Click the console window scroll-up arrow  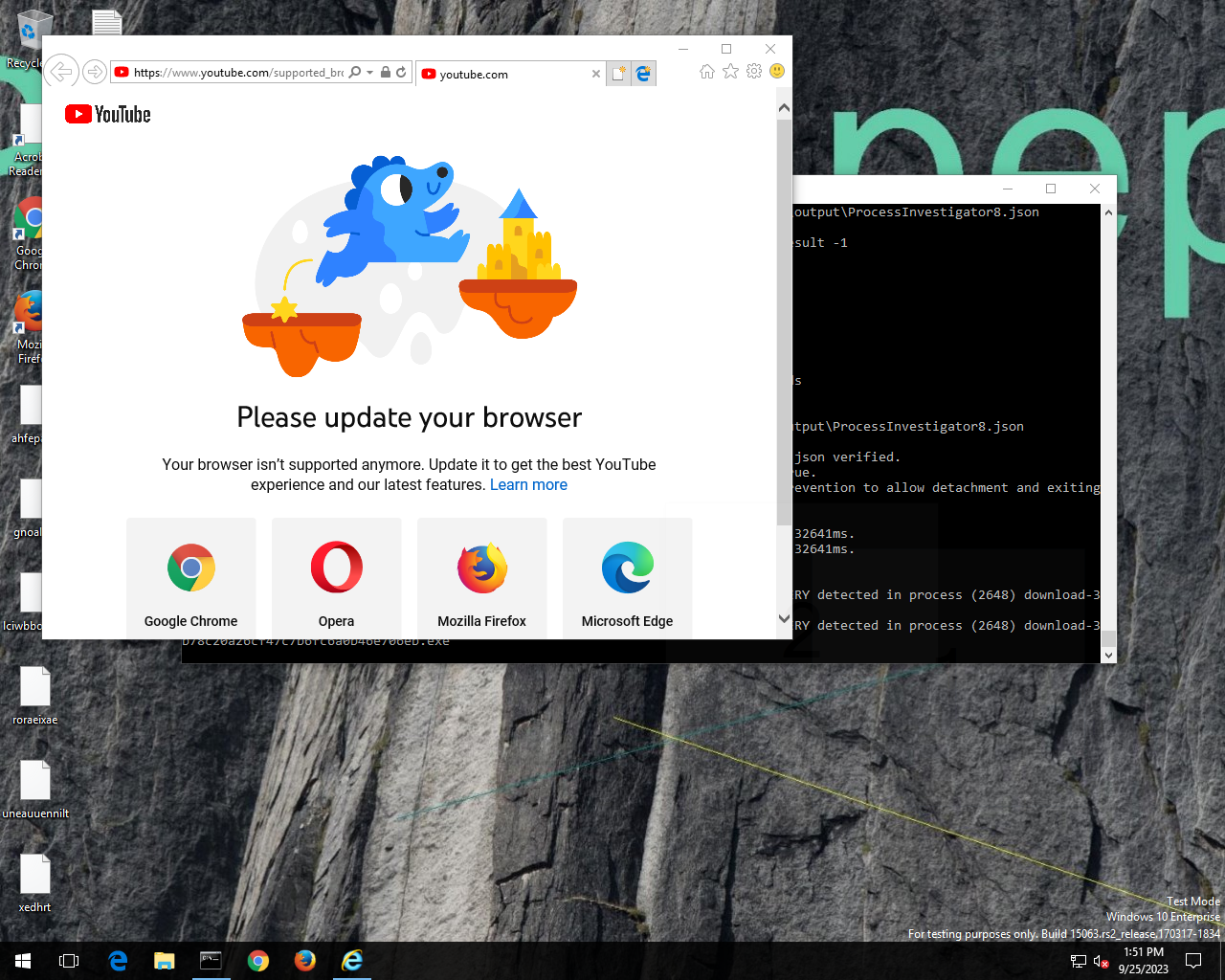(x=1108, y=212)
